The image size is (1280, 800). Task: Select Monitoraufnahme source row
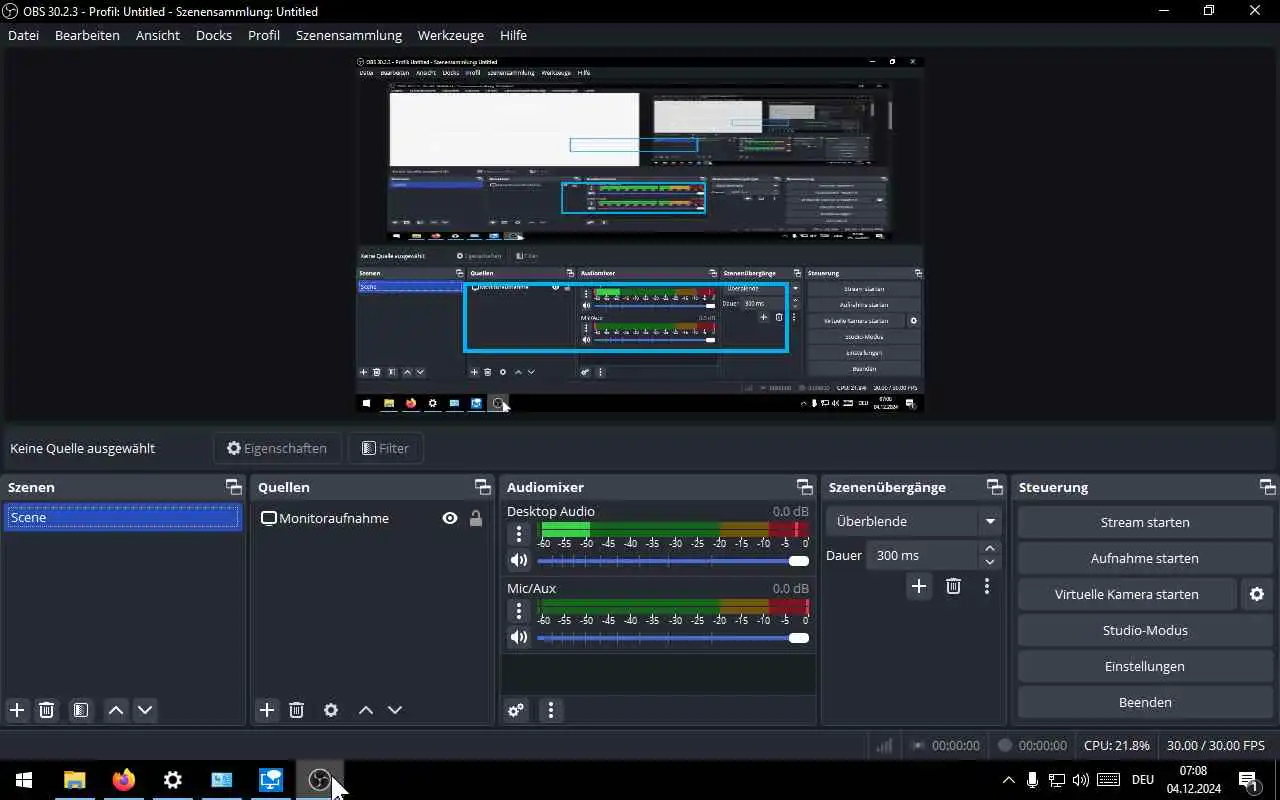click(x=372, y=518)
